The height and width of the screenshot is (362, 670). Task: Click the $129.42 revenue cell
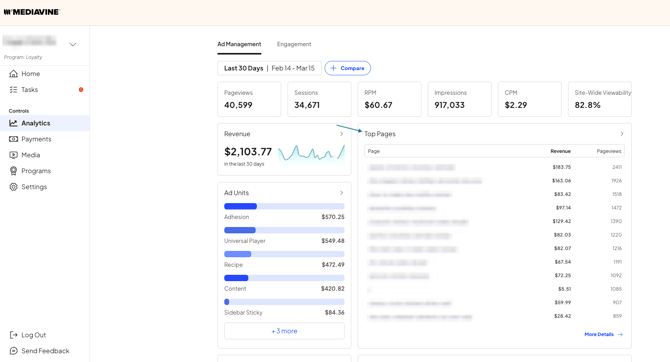click(x=561, y=221)
